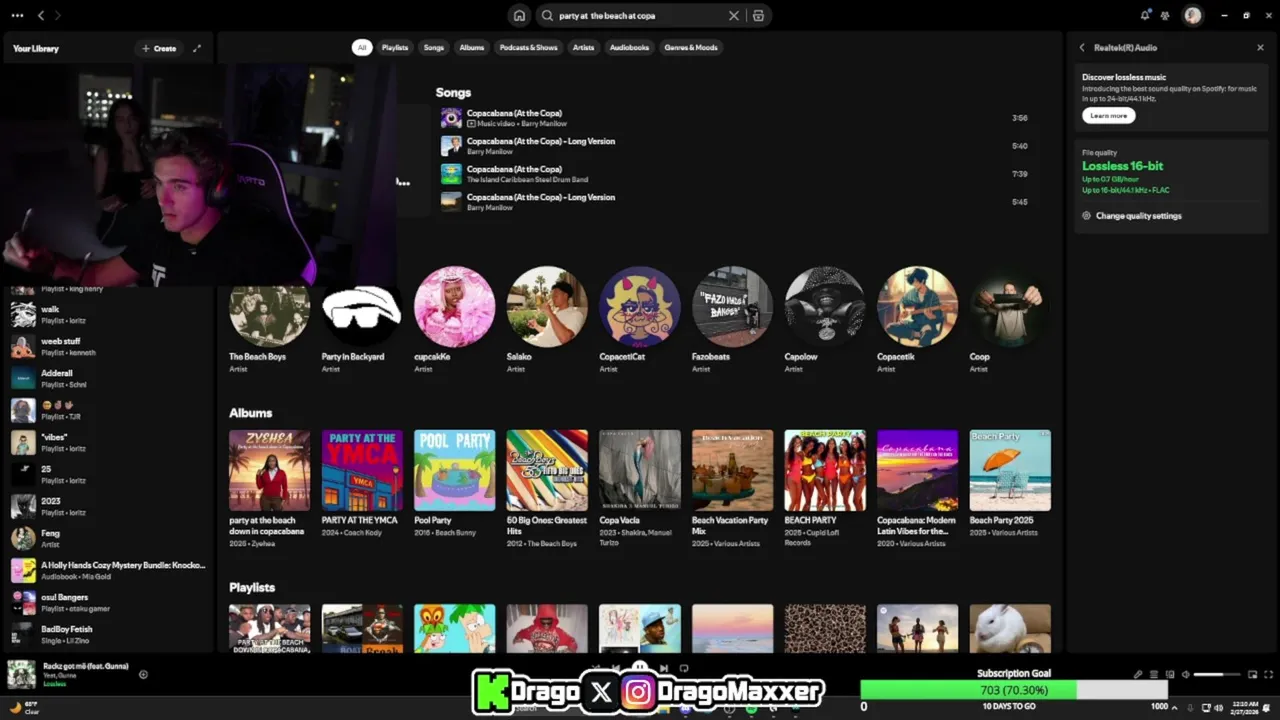1280x720 pixels.
Task: Open Party In Backyard artist
Action: click(x=362, y=319)
